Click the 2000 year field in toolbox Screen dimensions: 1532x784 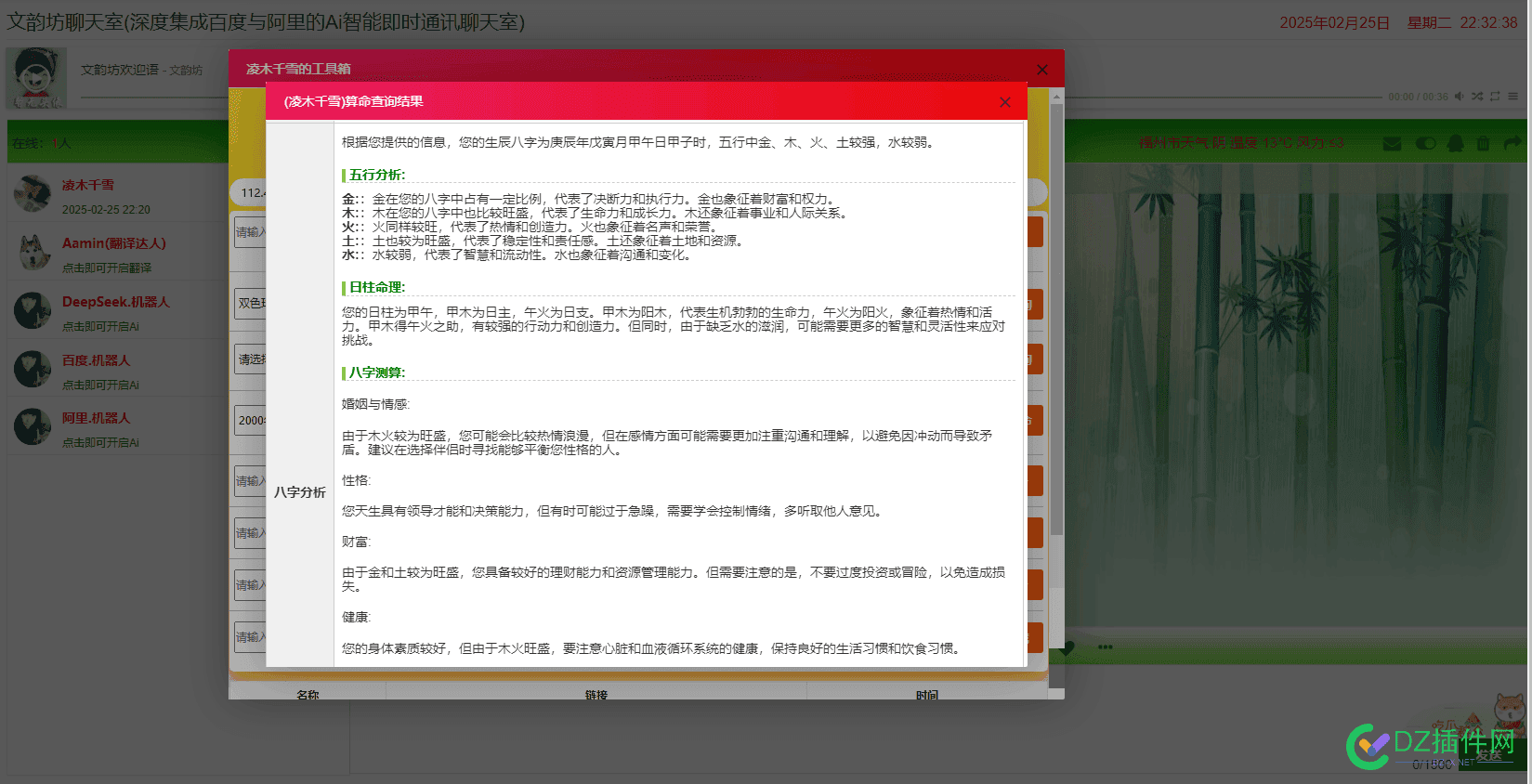(250, 420)
